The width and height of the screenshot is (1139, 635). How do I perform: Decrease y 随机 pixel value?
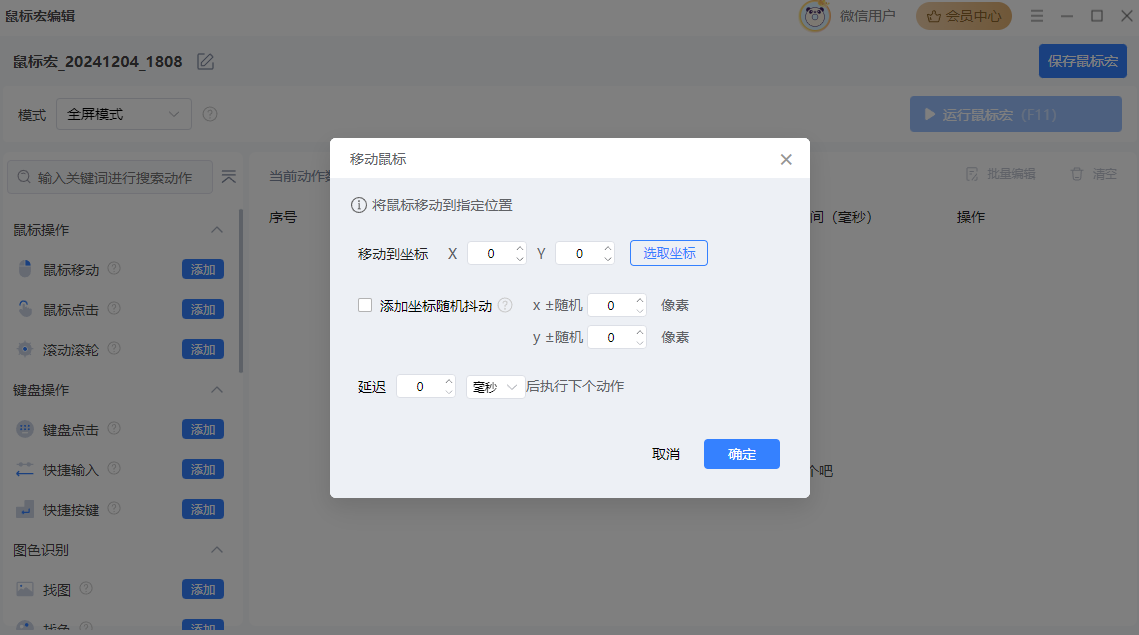tap(639, 343)
